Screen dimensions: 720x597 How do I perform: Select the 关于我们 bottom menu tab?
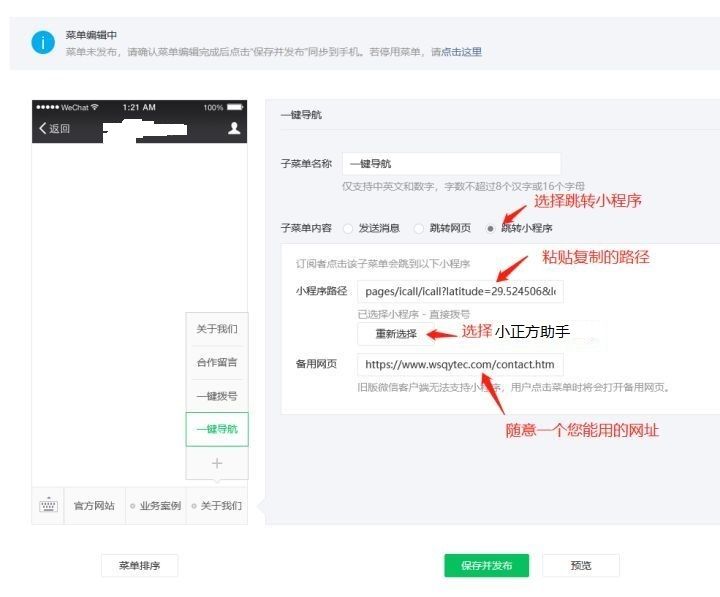pyautogui.click(x=217, y=506)
